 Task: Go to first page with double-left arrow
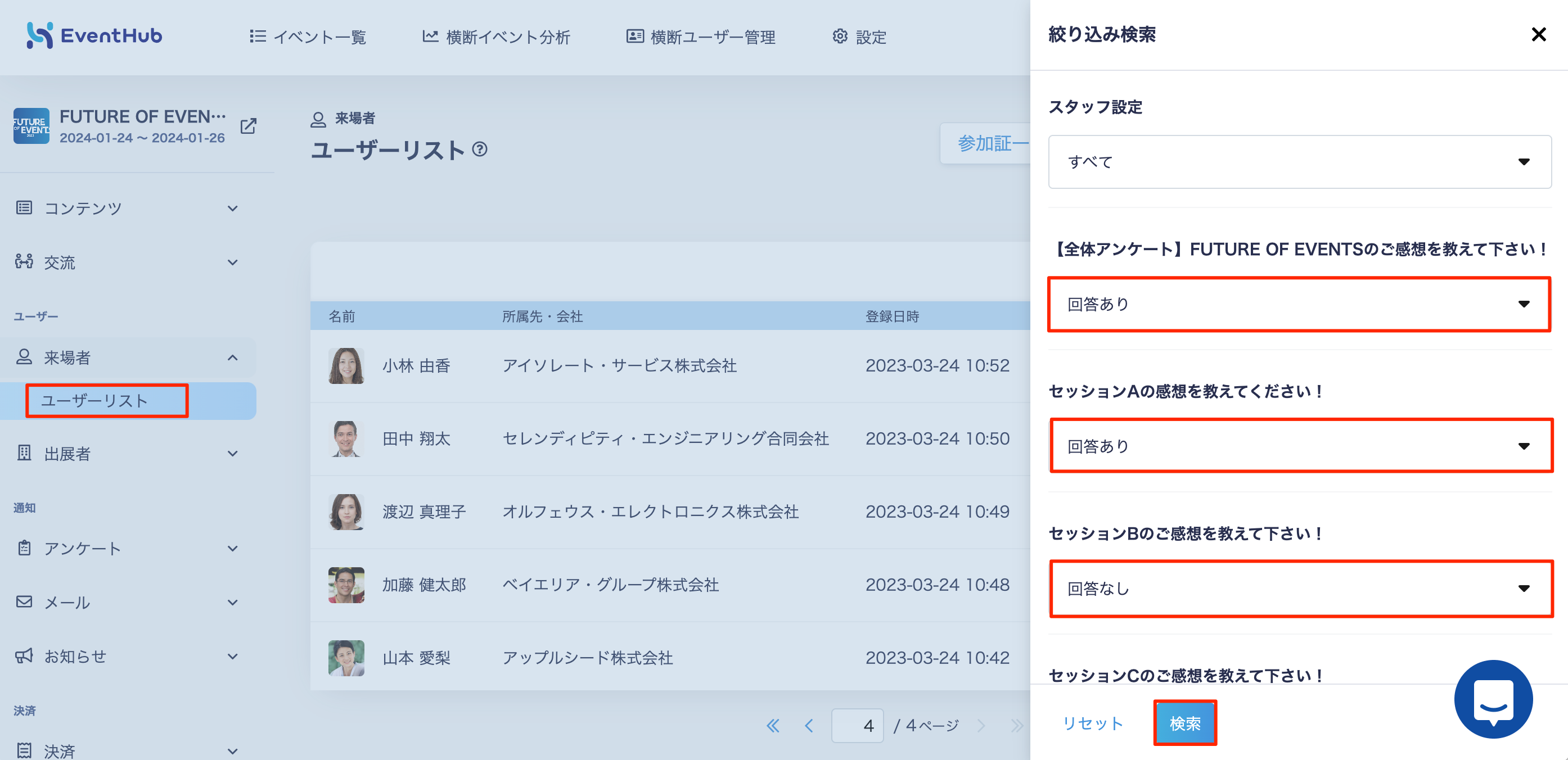773,725
